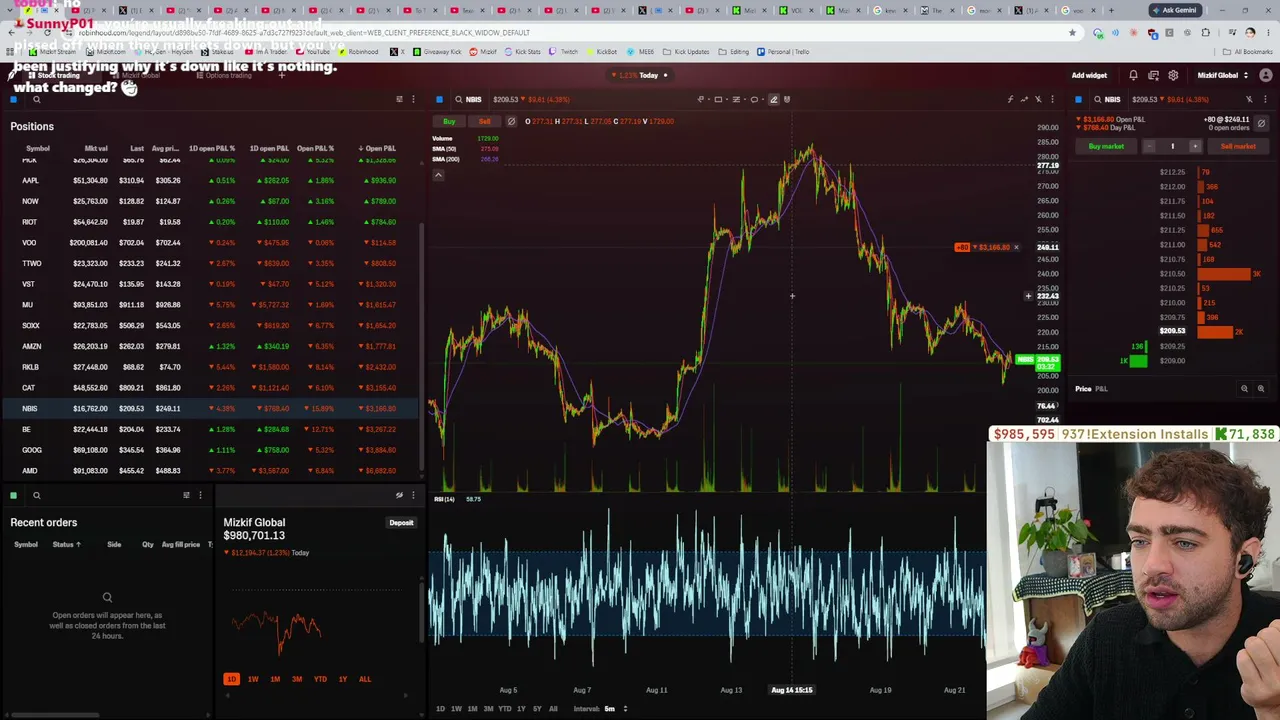Select the highlighted pencil drawing tool on the chart

pos(773,99)
